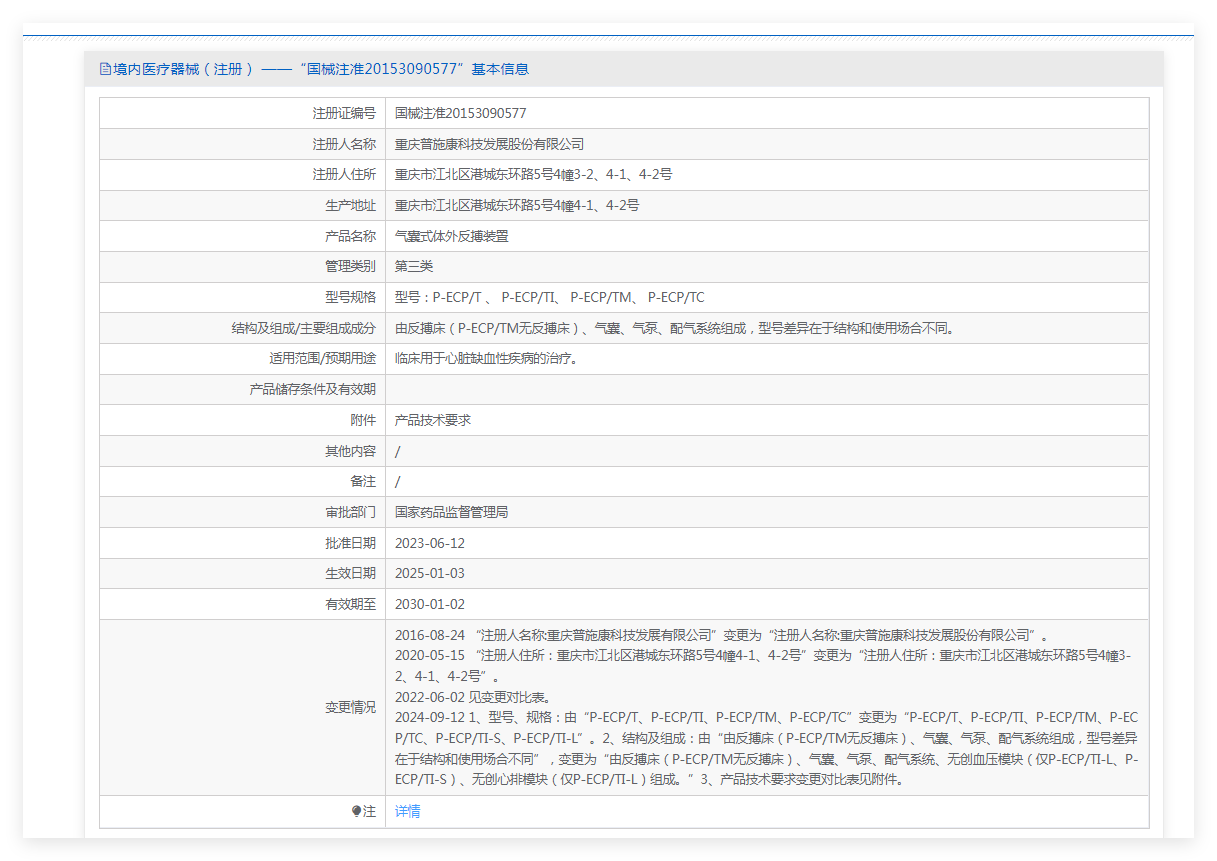Click the bulb icon beside 注
Viewport: 1217px width, 861px height.
tap(356, 812)
